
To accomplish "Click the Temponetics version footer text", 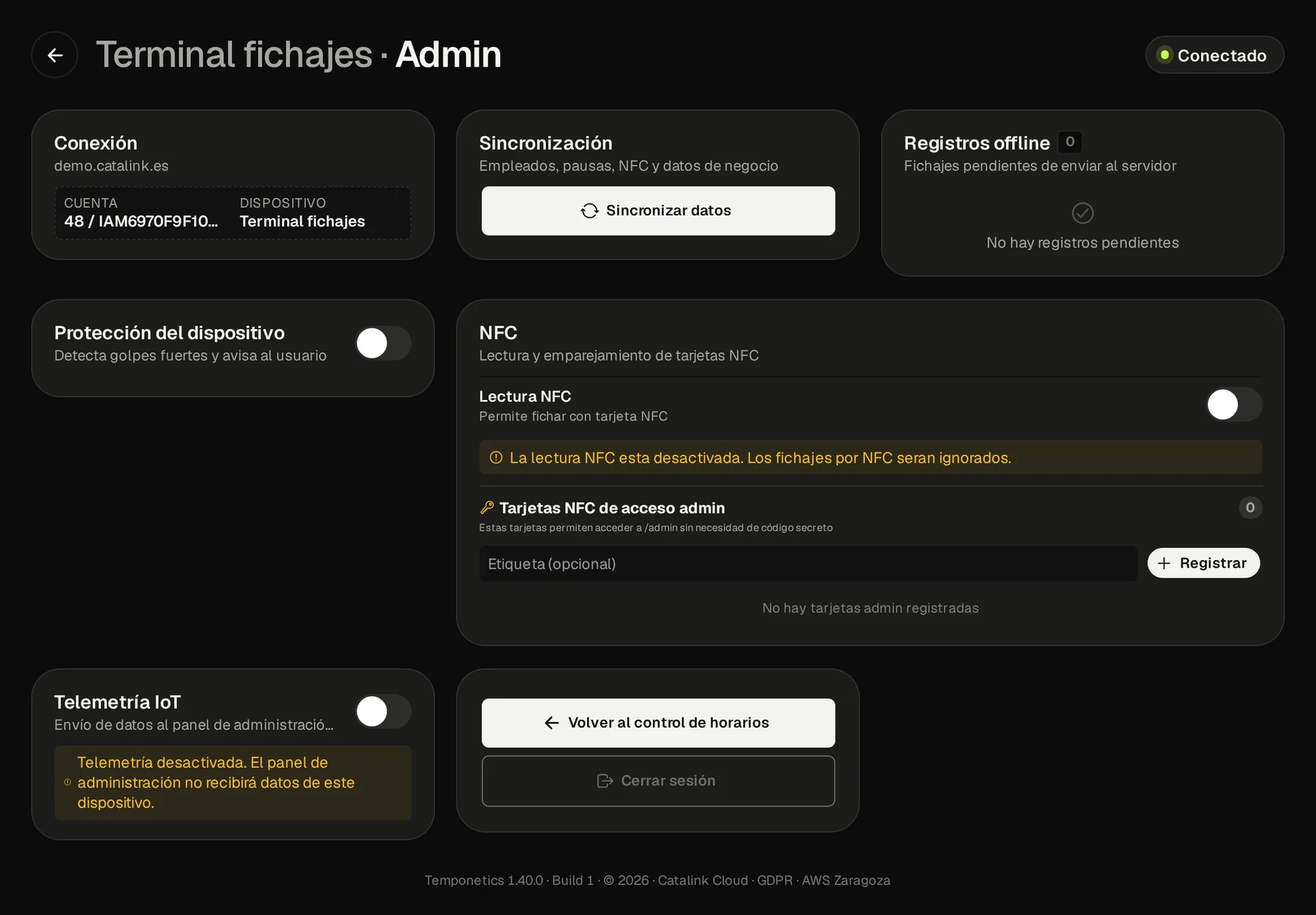I will [x=657, y=881].
